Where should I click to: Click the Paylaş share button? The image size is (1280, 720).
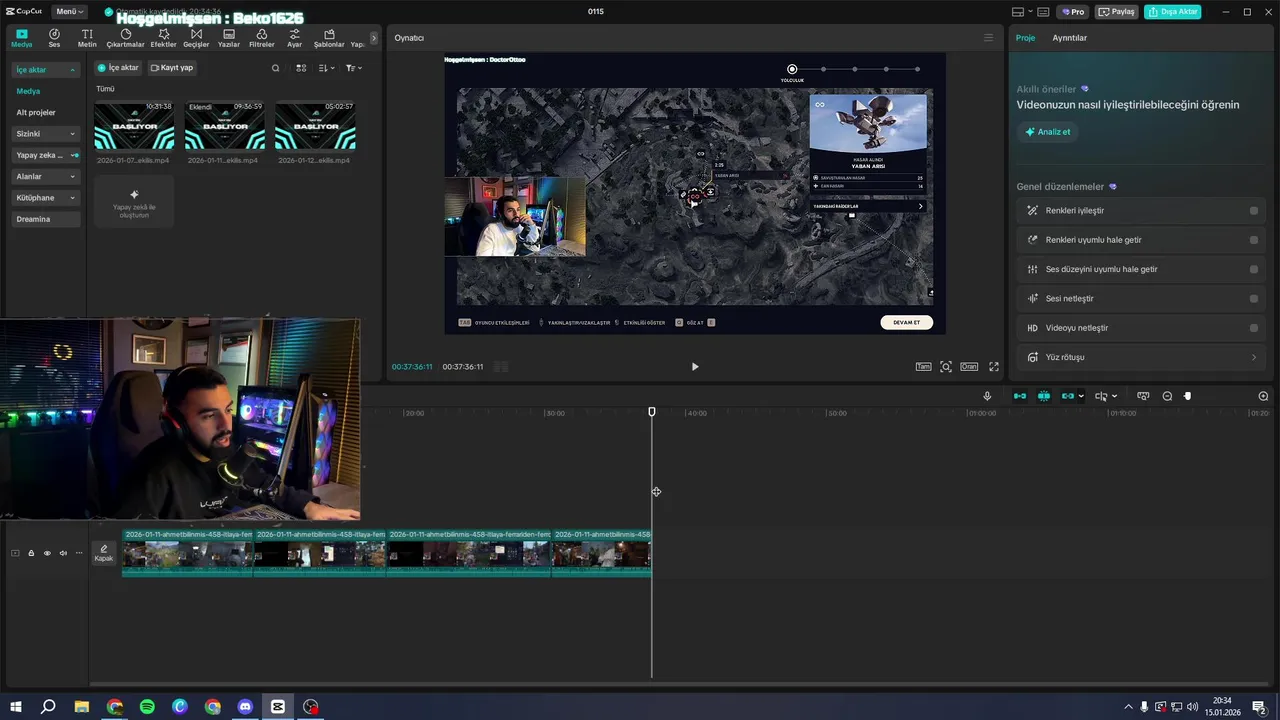[1117, 12]
